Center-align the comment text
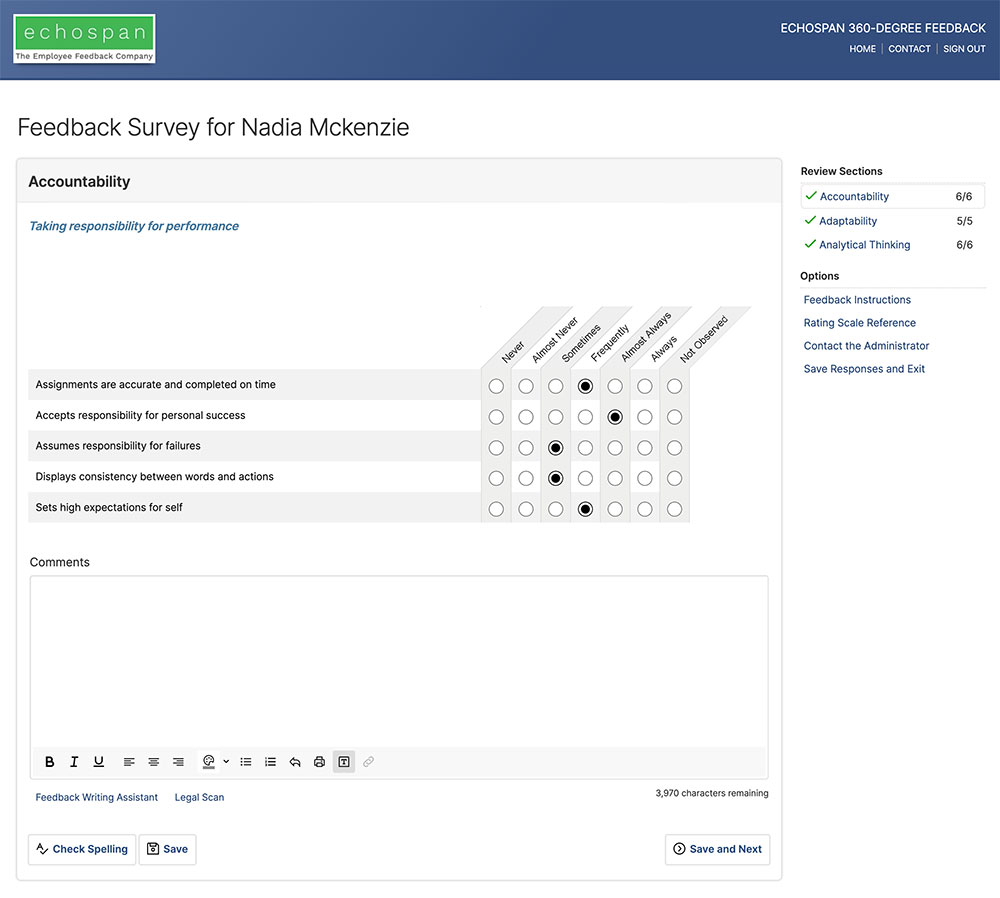The image size is (1000, 898). [154, 762]
